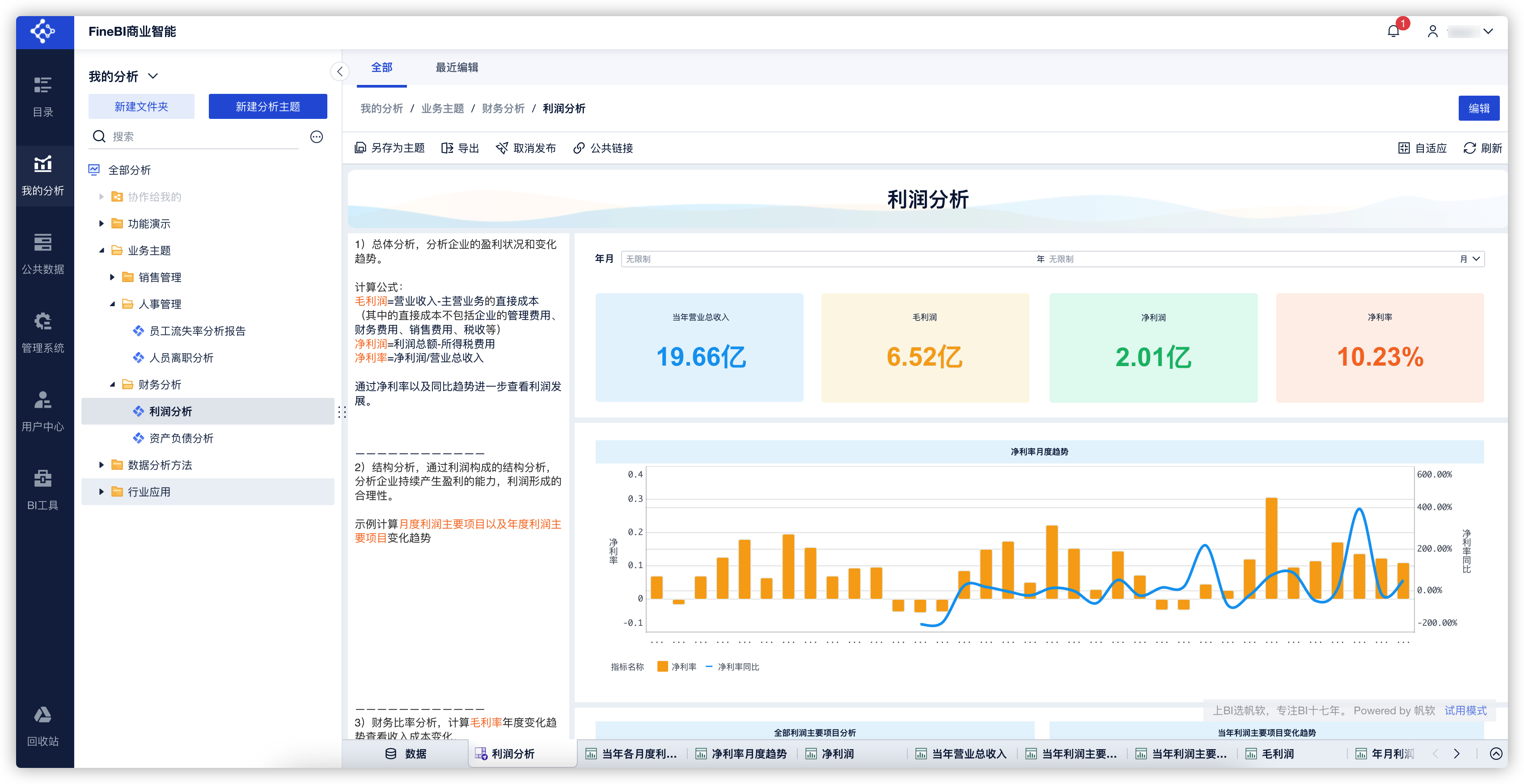Click 财务分析 breadcrumb link
The image size is (1524, 784).
click(x=503, y=108)
